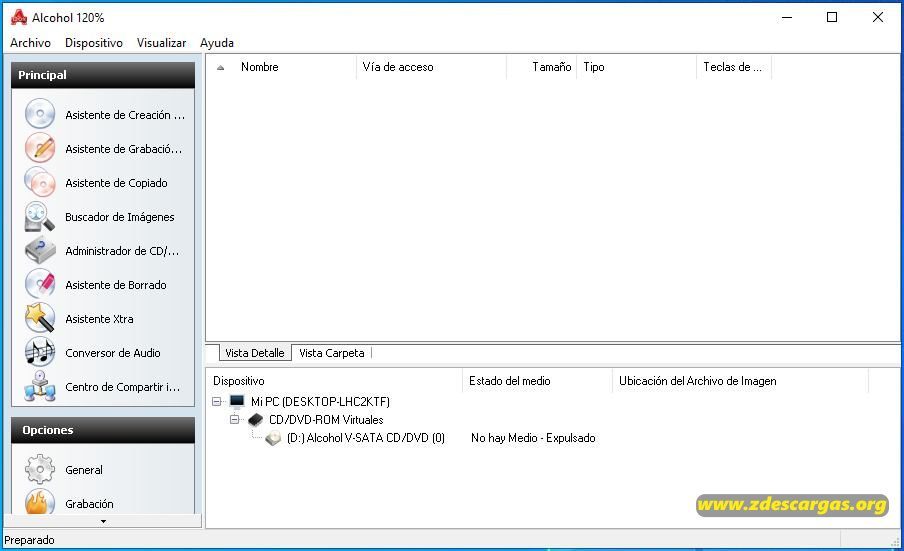This screenshot has height=551, width=904.
Task: Switch to the Vista Carpeta tab
Action: coord(332,353)
